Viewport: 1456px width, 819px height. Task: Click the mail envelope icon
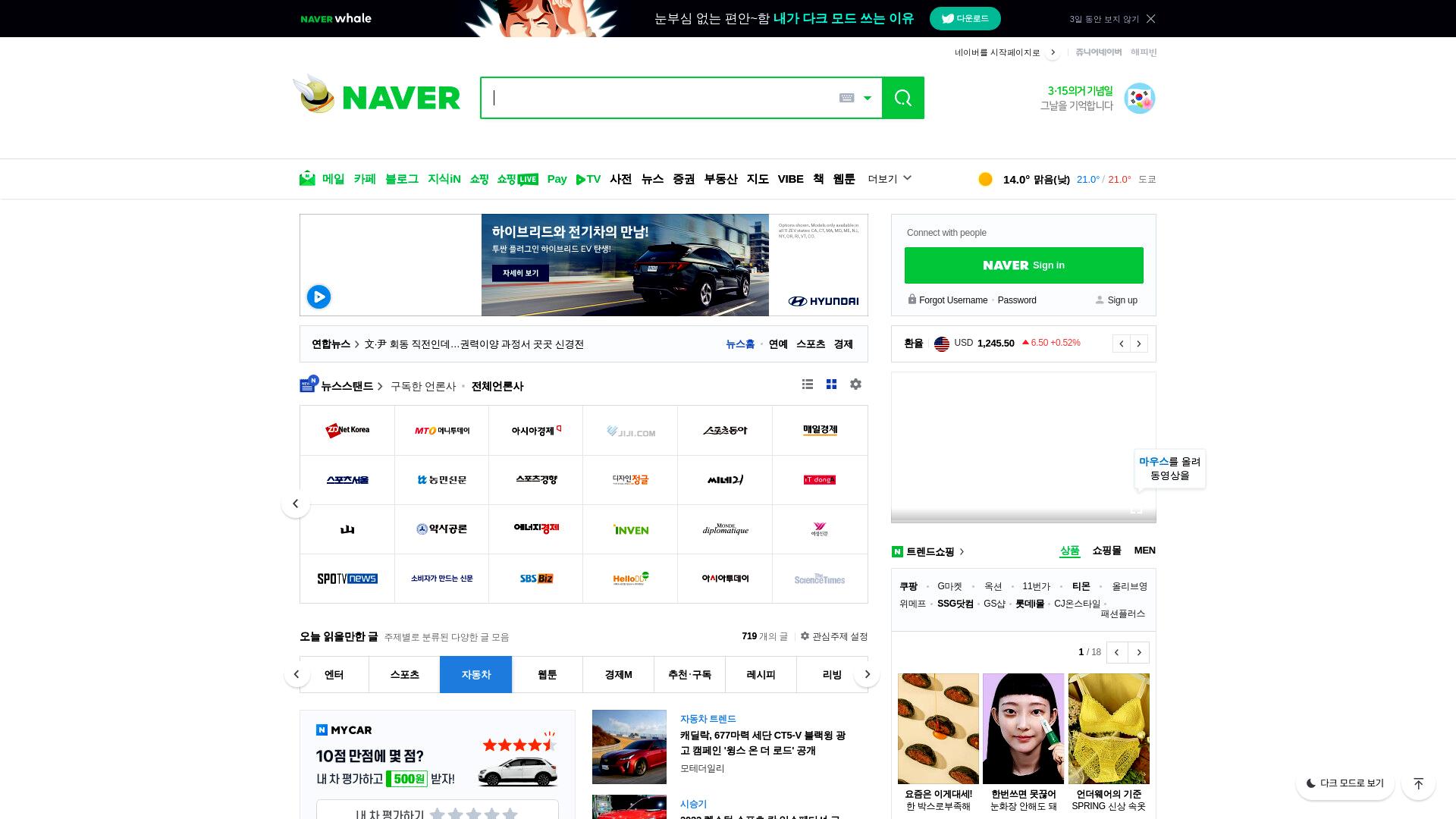[307, 178]
